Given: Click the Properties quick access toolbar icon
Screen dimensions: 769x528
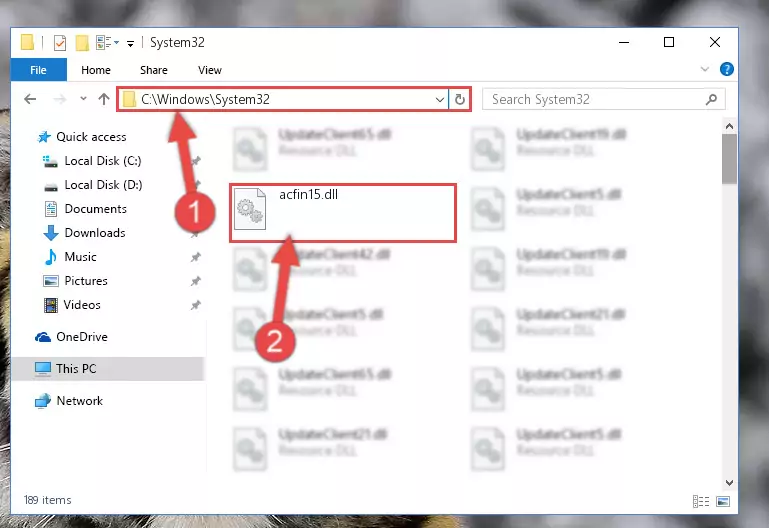Looking at the screenshot, I should click(60, 43).
